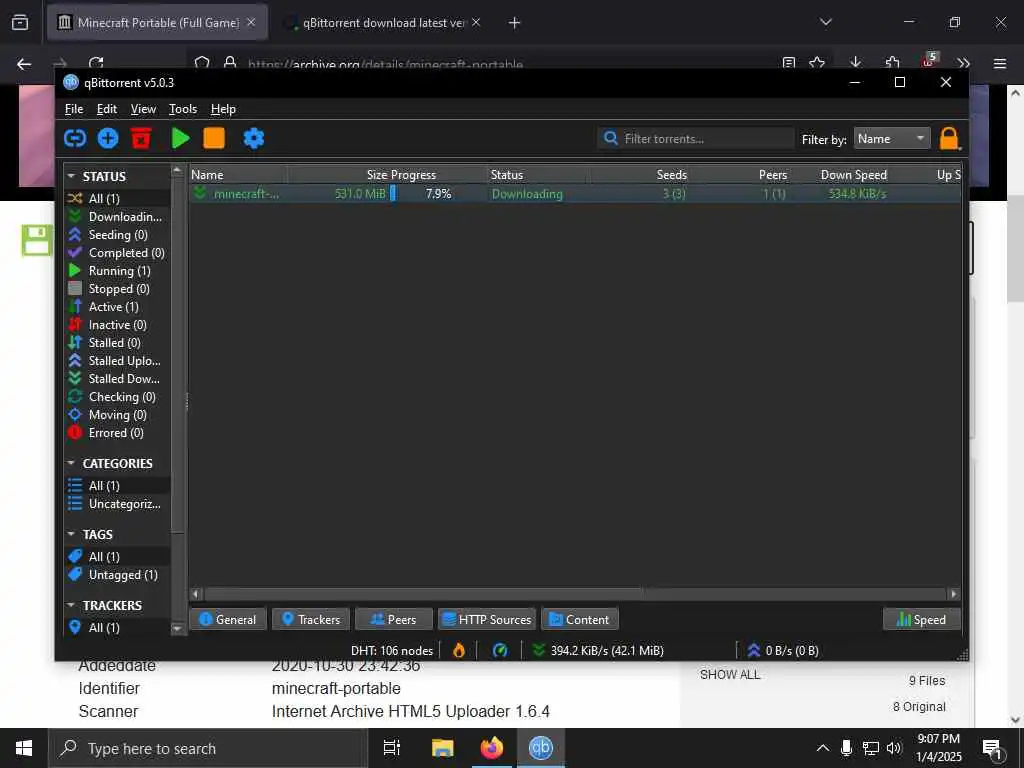Select Seeding (0) status filter

coord(117,234)
